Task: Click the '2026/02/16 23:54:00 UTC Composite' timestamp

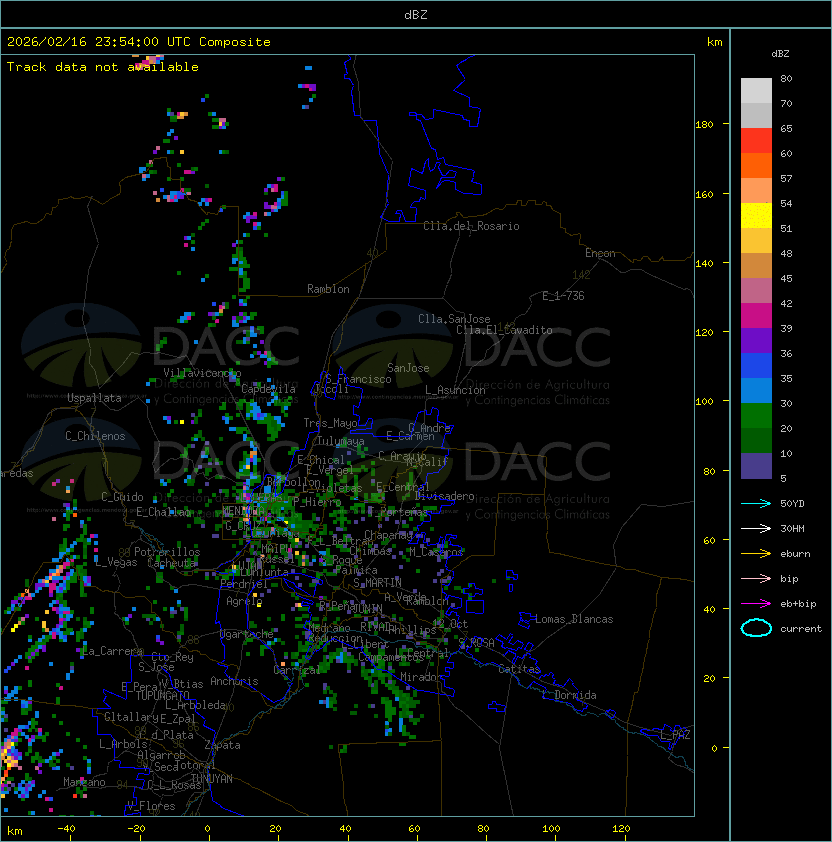Action: 139,42
